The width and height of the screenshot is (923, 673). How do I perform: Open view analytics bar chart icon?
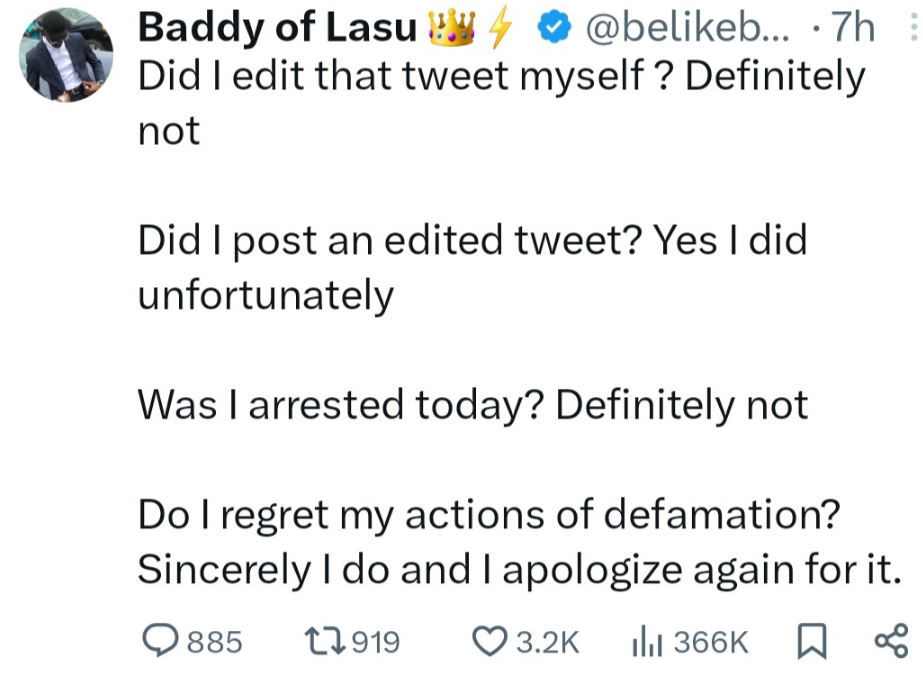646,640
